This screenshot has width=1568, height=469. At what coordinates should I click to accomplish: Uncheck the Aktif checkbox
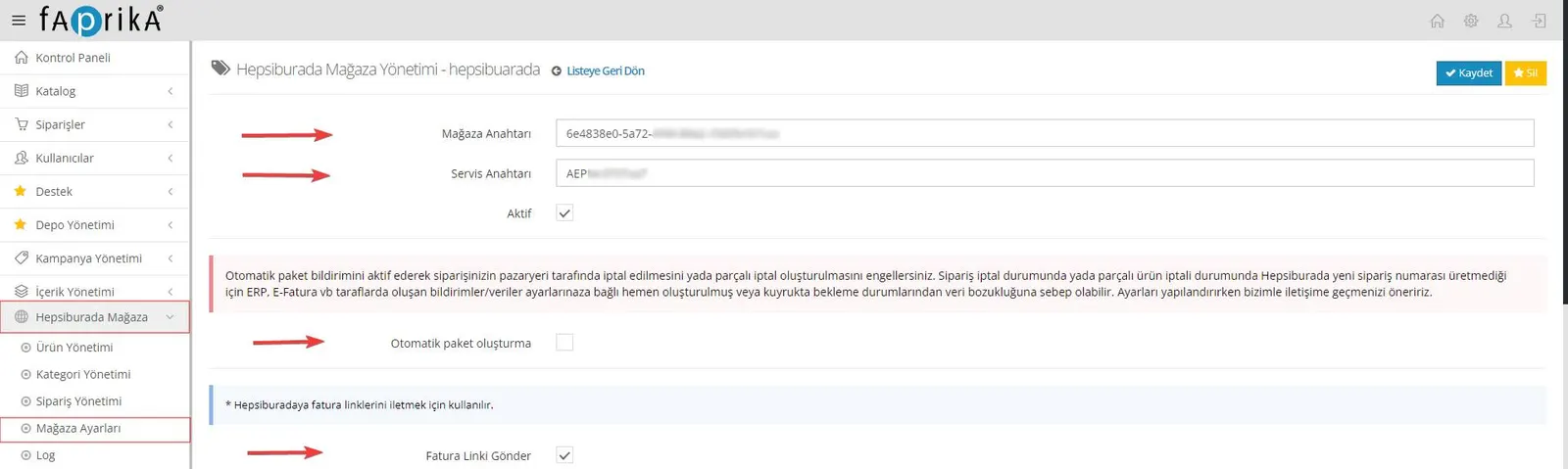564,213
